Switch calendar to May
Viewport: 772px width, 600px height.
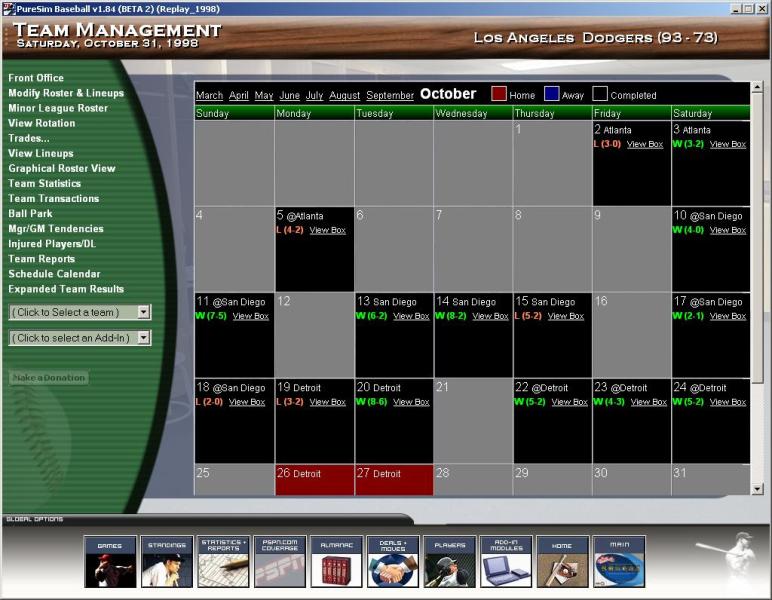tap(264, 95)
